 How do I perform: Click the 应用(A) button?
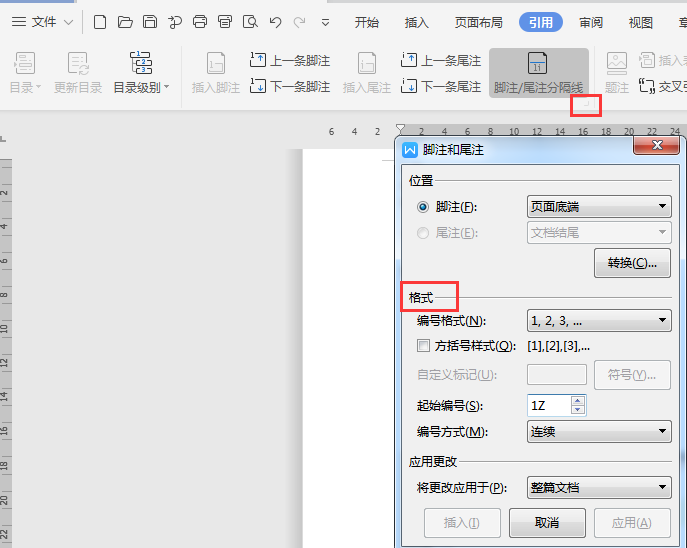[632, 523]
